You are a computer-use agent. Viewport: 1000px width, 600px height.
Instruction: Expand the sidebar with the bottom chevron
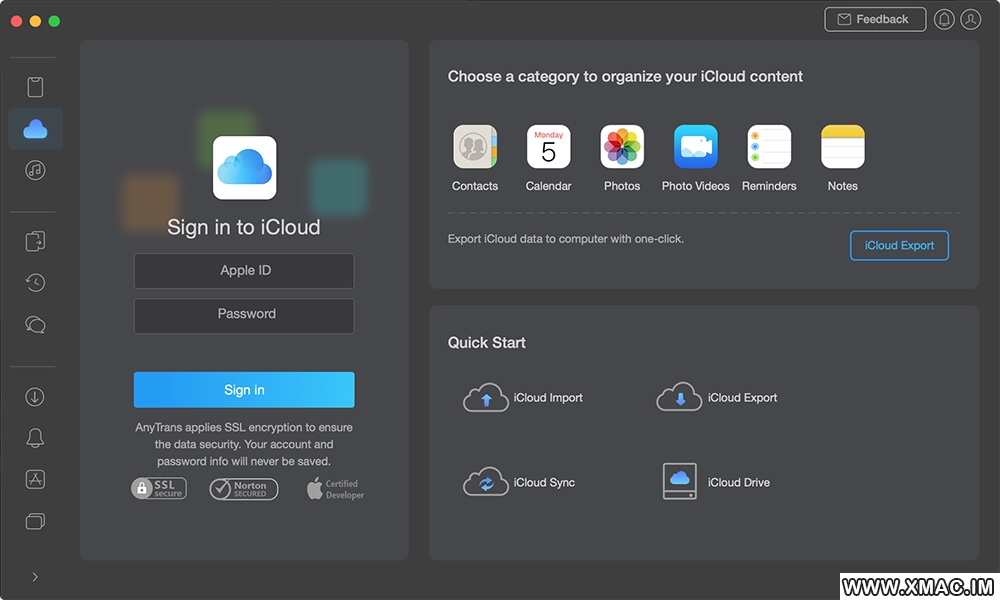[35, 577]
